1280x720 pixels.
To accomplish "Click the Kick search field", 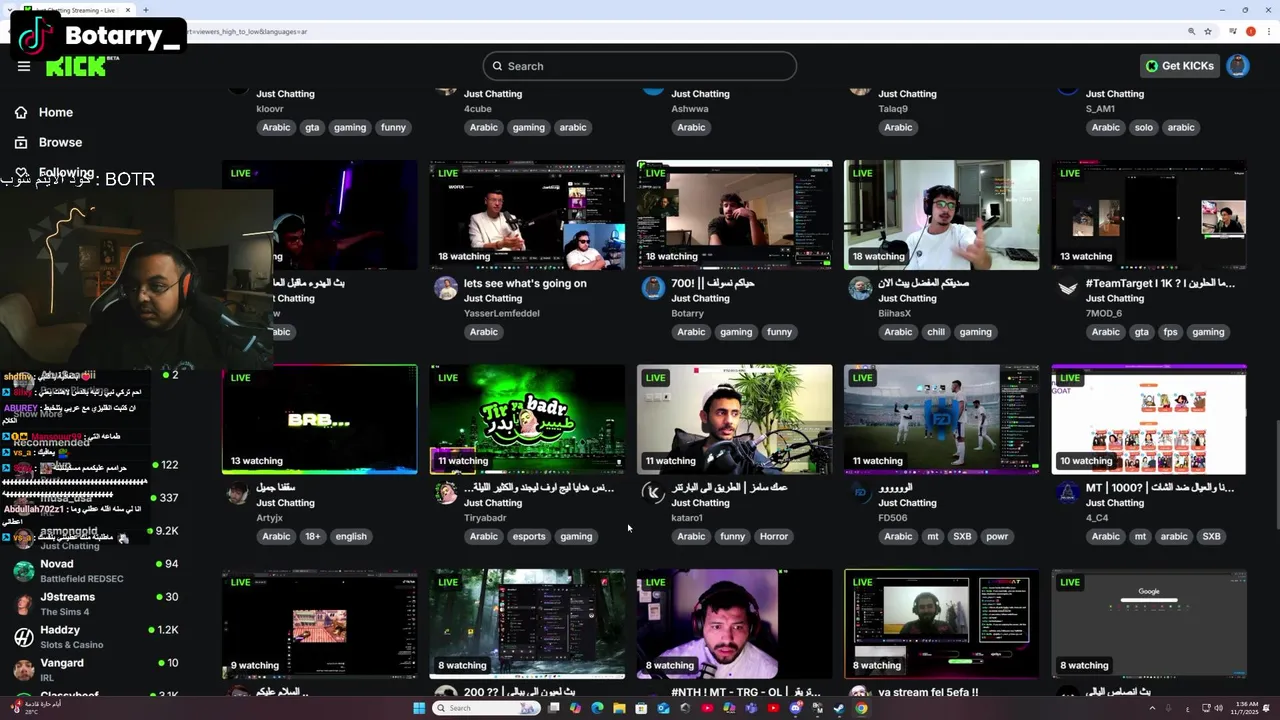I will tap(640, 66).
